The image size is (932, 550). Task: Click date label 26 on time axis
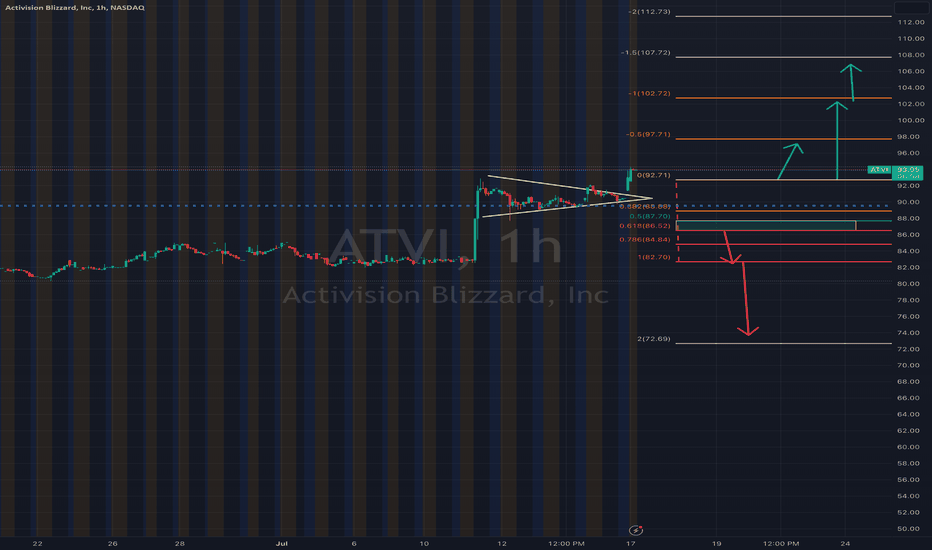click(112, 543)
